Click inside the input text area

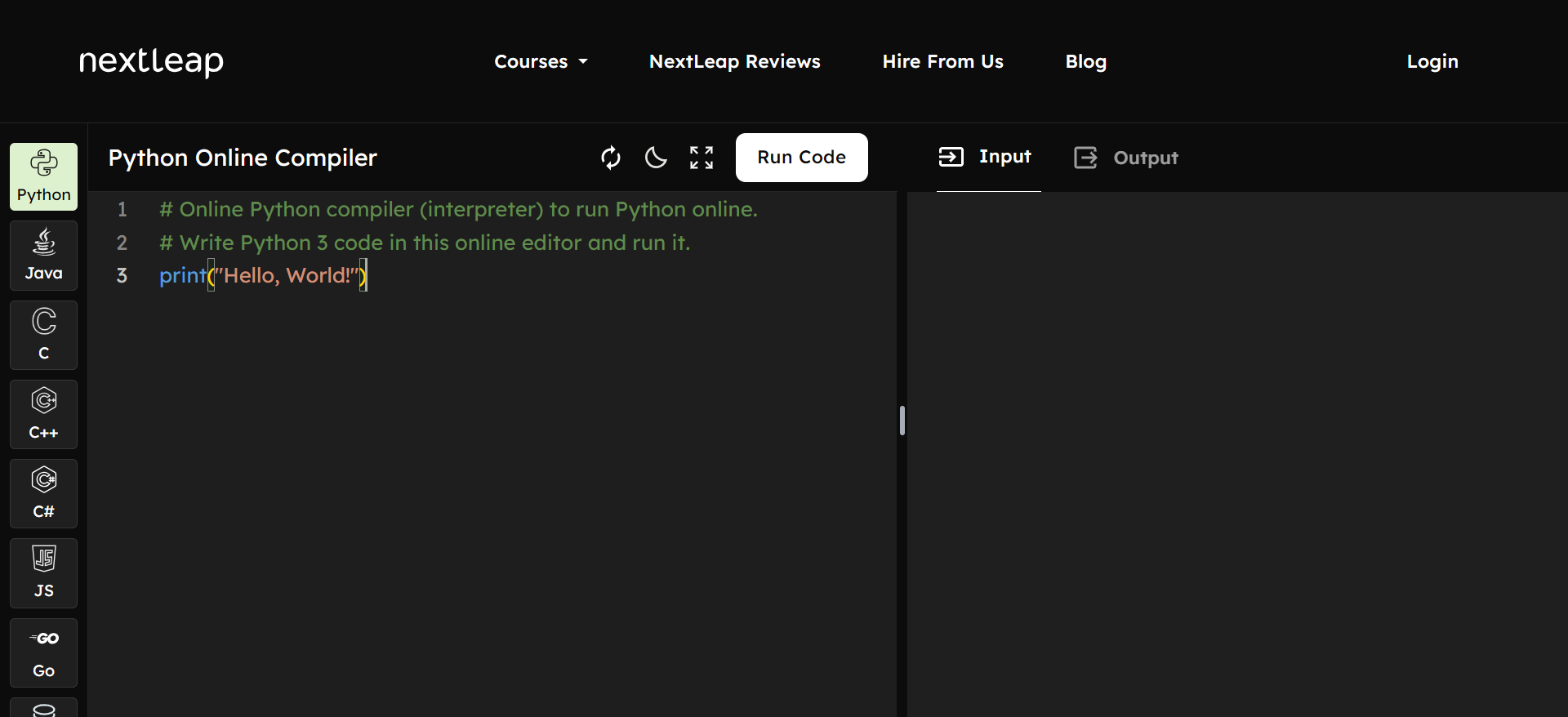[x=1237, y=454]
